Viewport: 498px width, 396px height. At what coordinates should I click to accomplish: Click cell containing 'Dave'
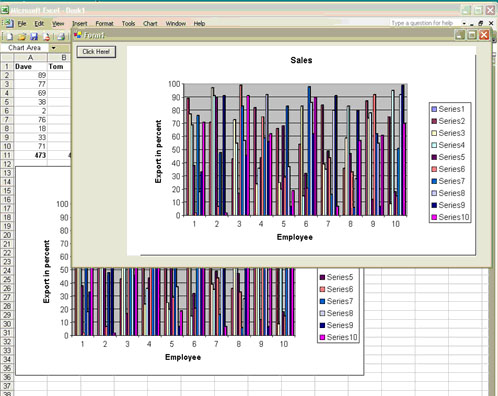pyautogui.click(x=30, y=67)
